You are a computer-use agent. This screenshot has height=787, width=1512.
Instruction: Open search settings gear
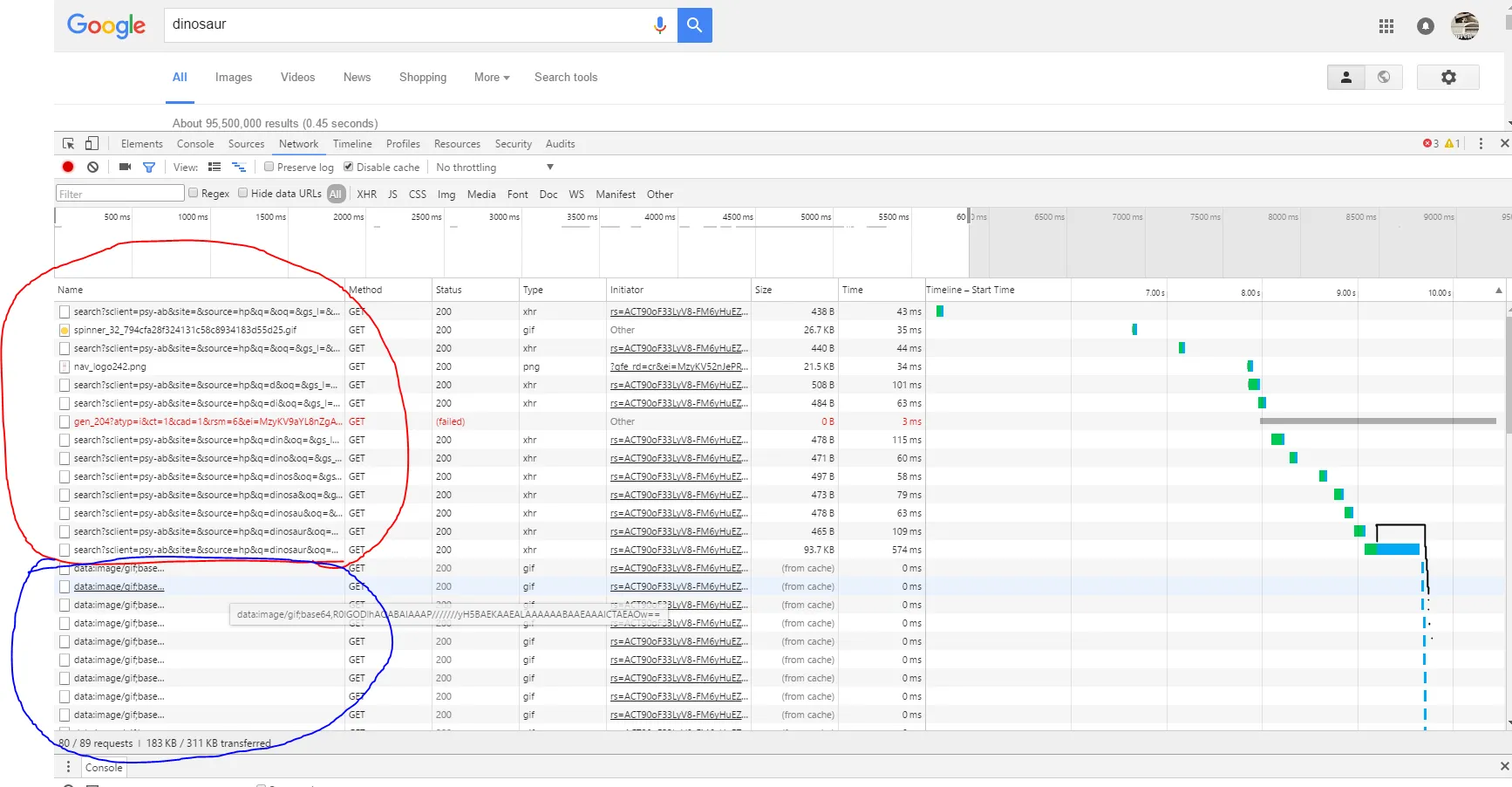click(x=1448, y=78)
